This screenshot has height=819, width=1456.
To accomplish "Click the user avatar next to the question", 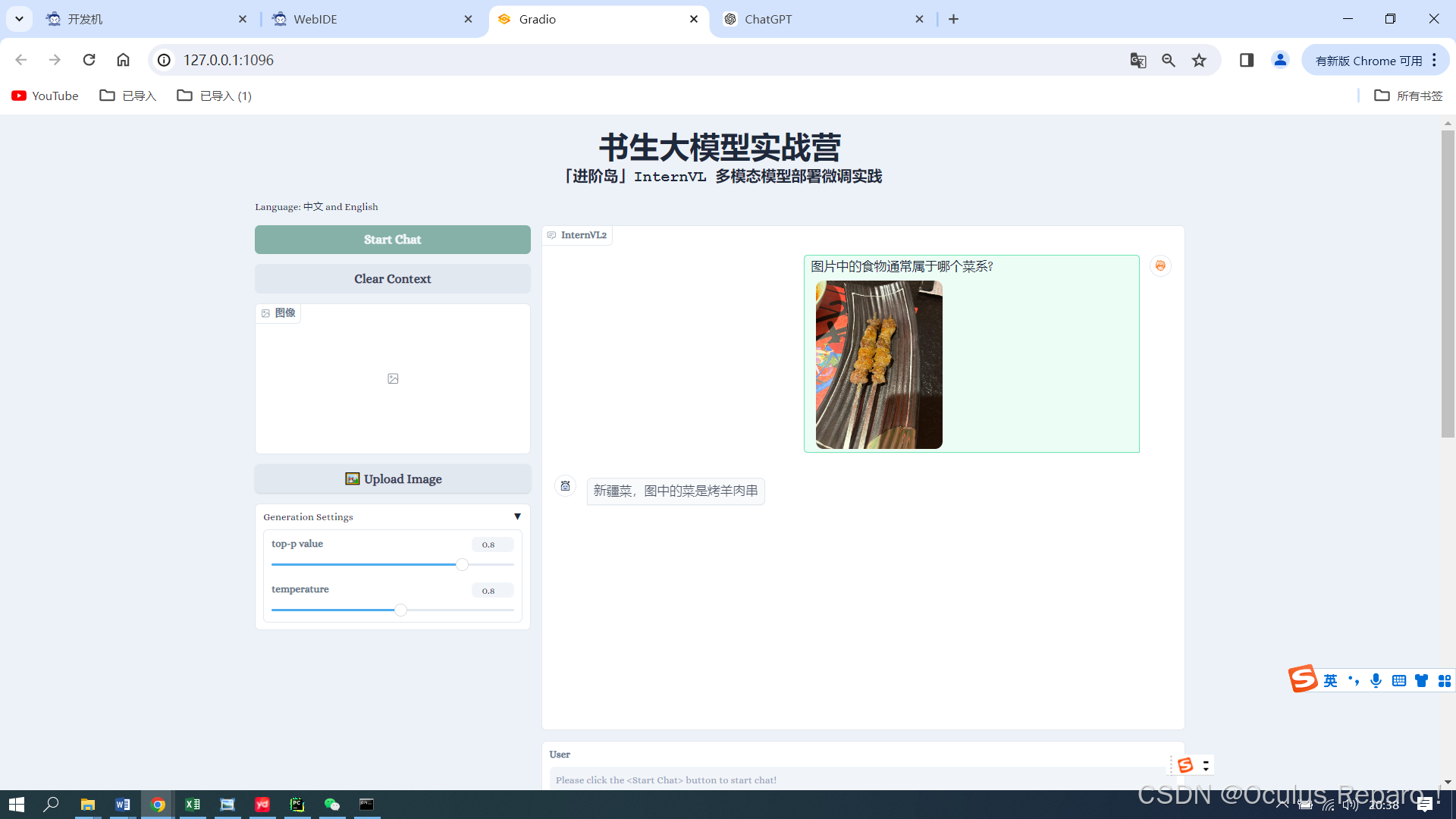I will (1160, 265).
